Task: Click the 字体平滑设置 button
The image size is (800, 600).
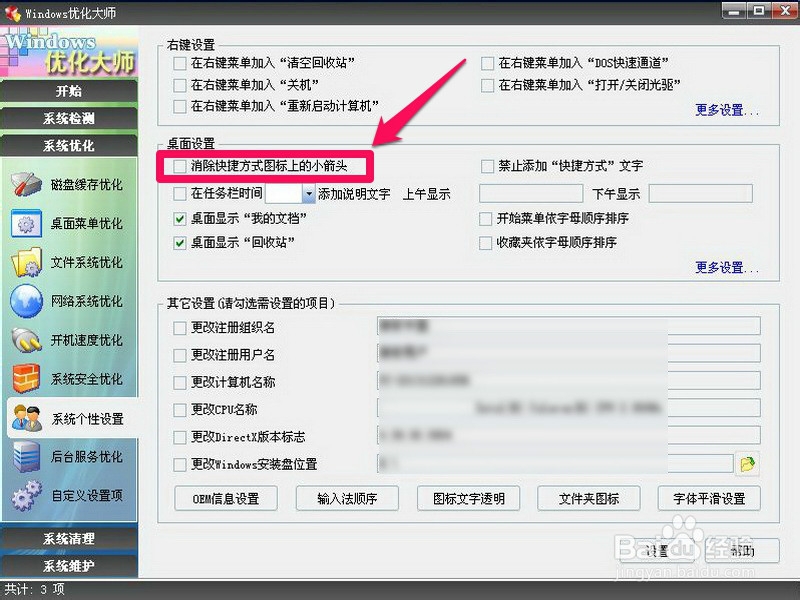Action: click(x=708, y=498)
